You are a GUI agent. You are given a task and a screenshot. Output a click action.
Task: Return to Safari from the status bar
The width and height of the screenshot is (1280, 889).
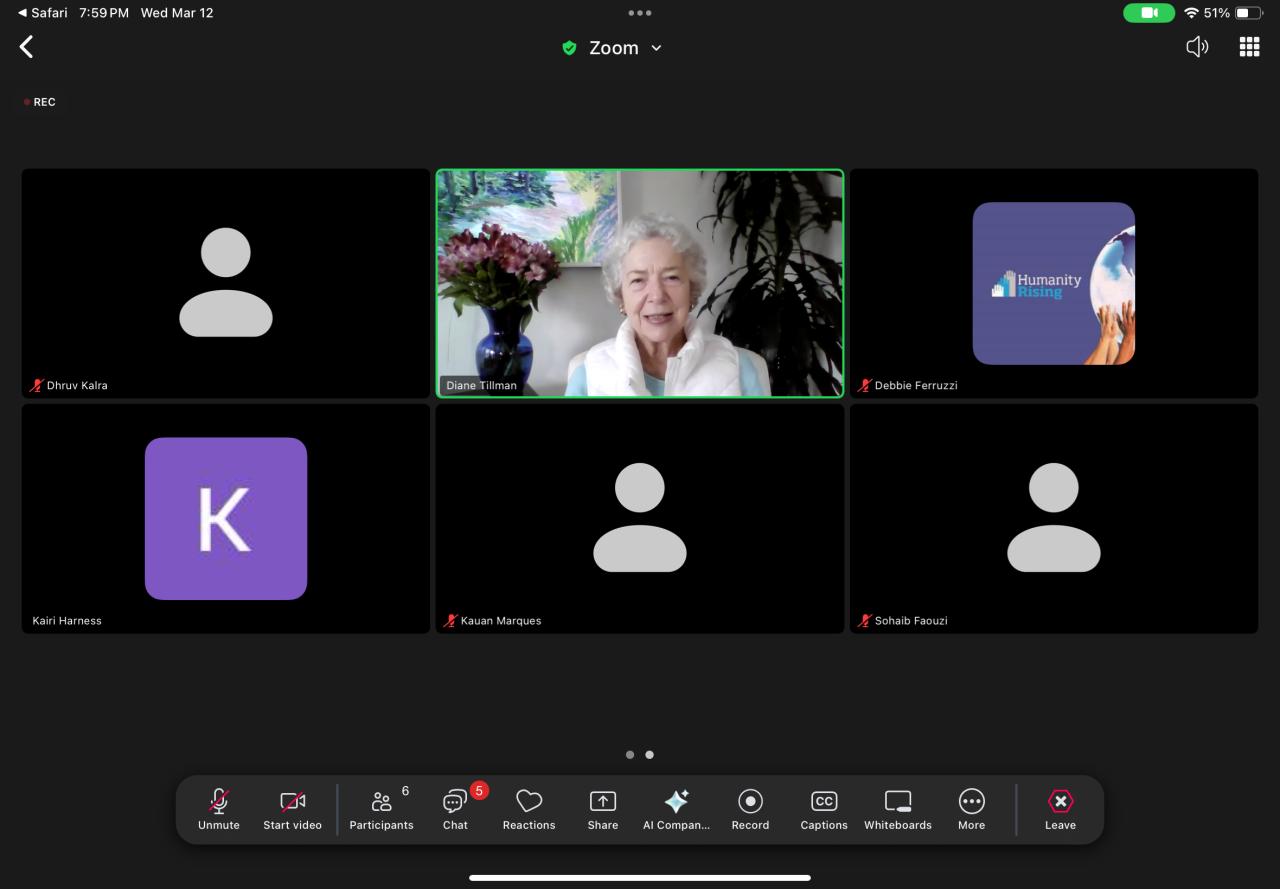point(43,13)
